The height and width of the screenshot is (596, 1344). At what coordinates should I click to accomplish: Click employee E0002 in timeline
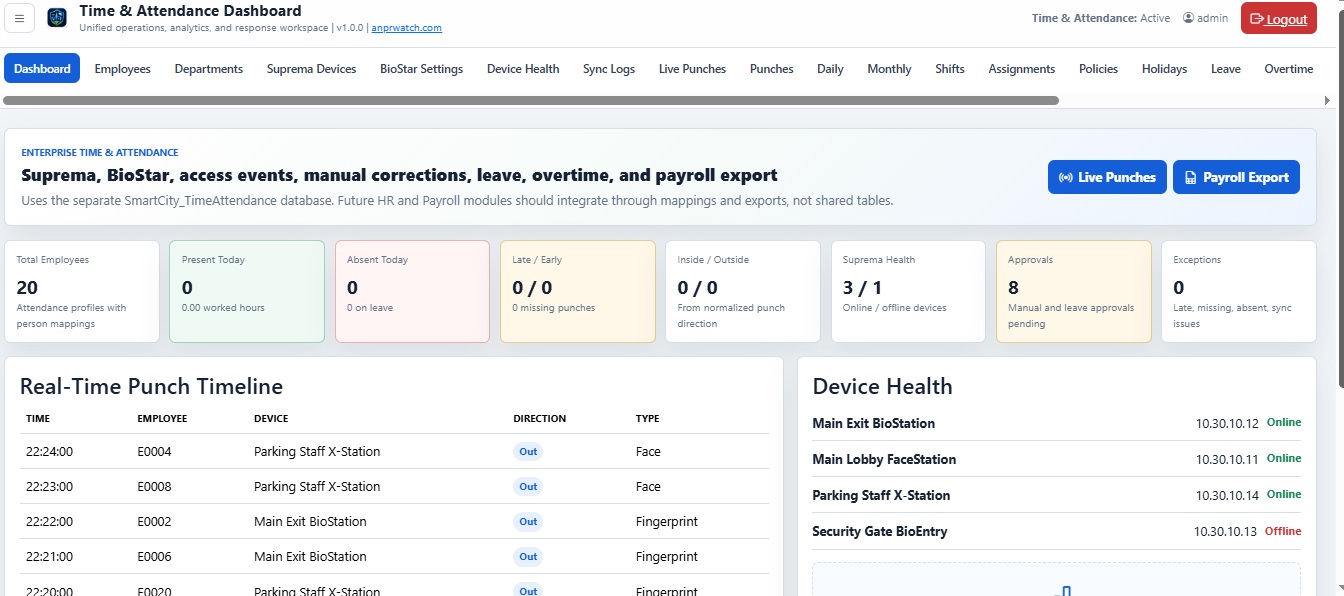click(x=154, y=522)
